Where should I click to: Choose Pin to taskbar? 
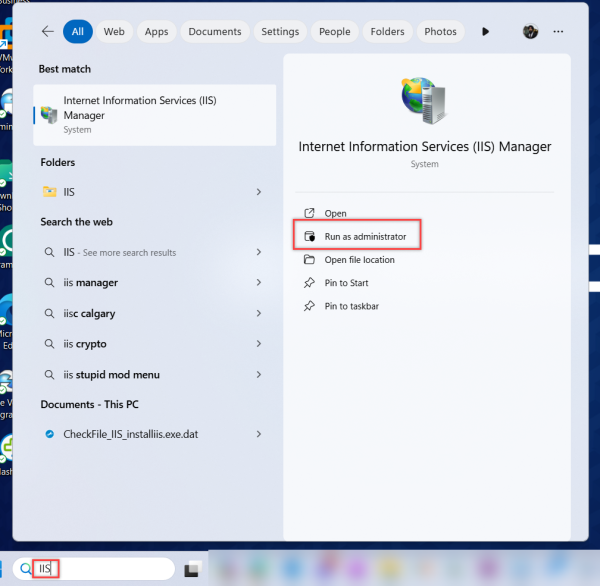tap(351, 306)
